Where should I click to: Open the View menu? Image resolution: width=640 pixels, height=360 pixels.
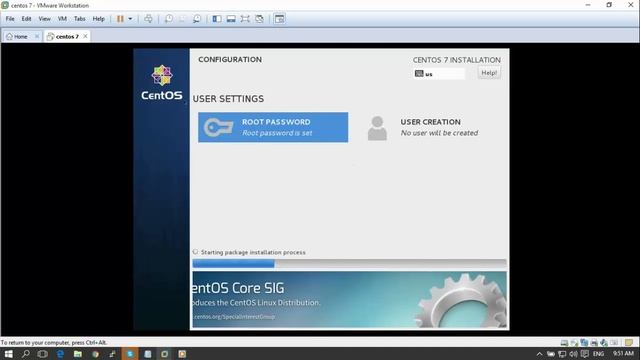[44, 19]
